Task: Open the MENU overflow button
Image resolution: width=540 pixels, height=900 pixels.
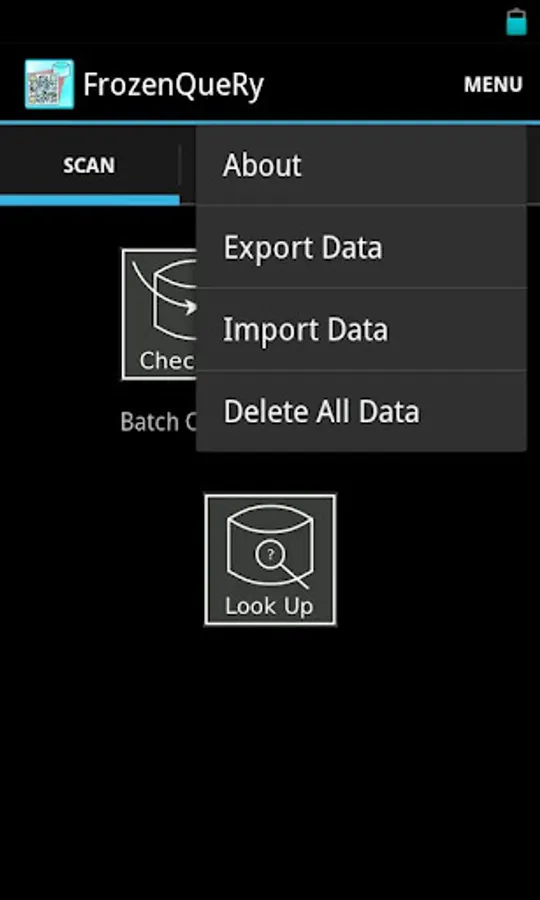Action: [493, 85]
